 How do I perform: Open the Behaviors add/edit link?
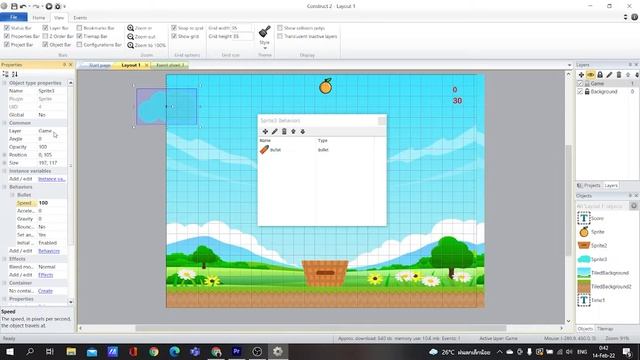coord(49,251)
